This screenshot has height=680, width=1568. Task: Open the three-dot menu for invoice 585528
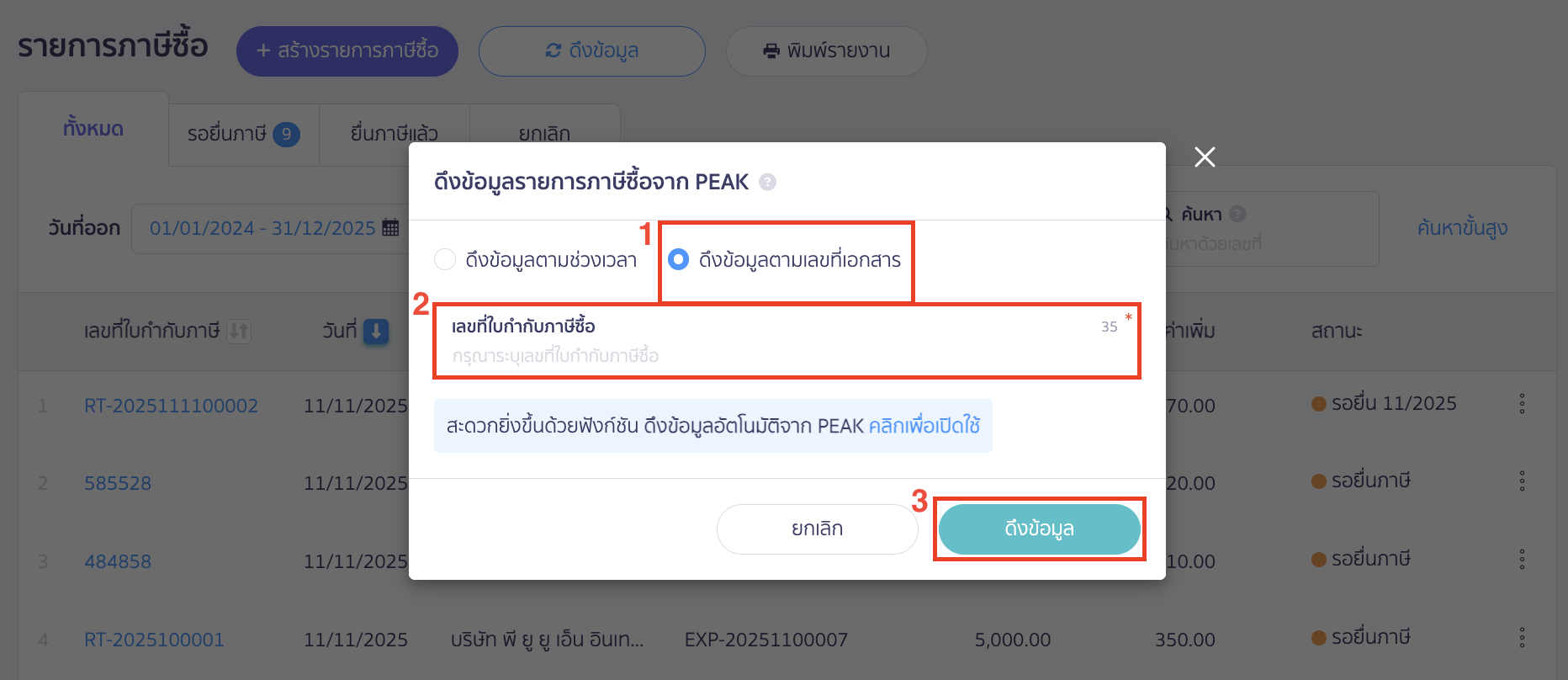pos(1523,481)
